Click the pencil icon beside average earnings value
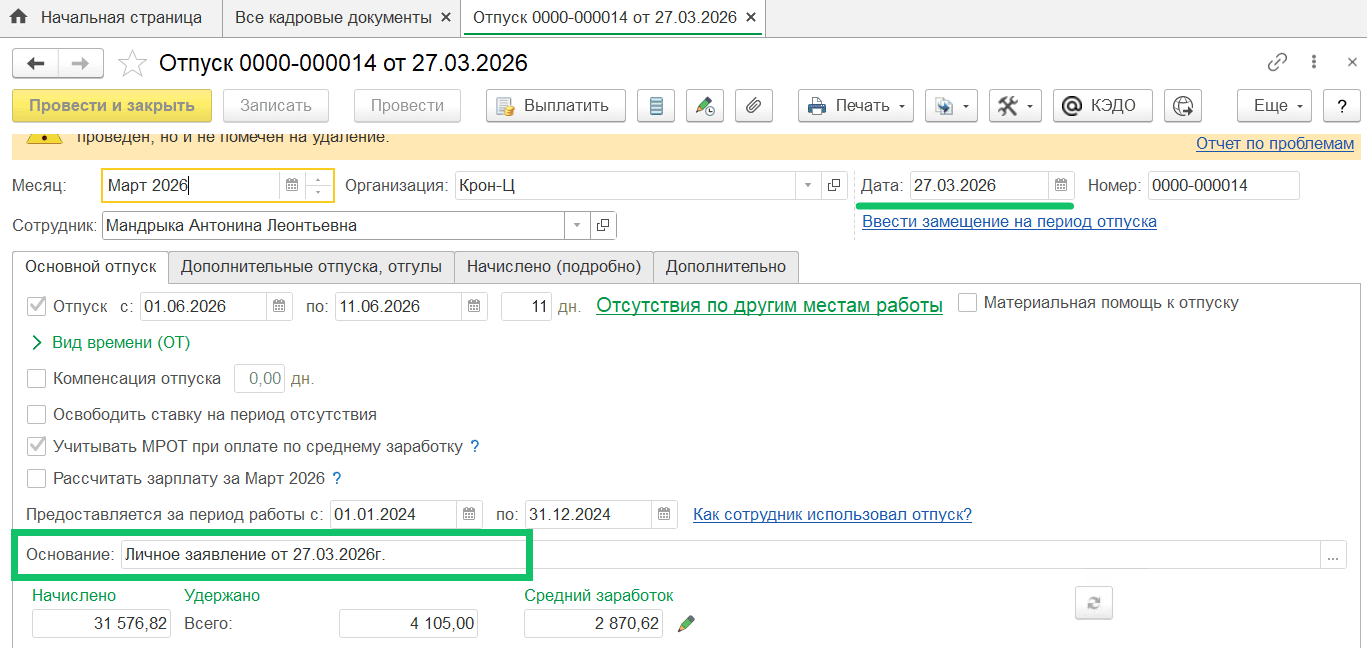This screenshot has height=648, width=1367. [x=685, y=622]
